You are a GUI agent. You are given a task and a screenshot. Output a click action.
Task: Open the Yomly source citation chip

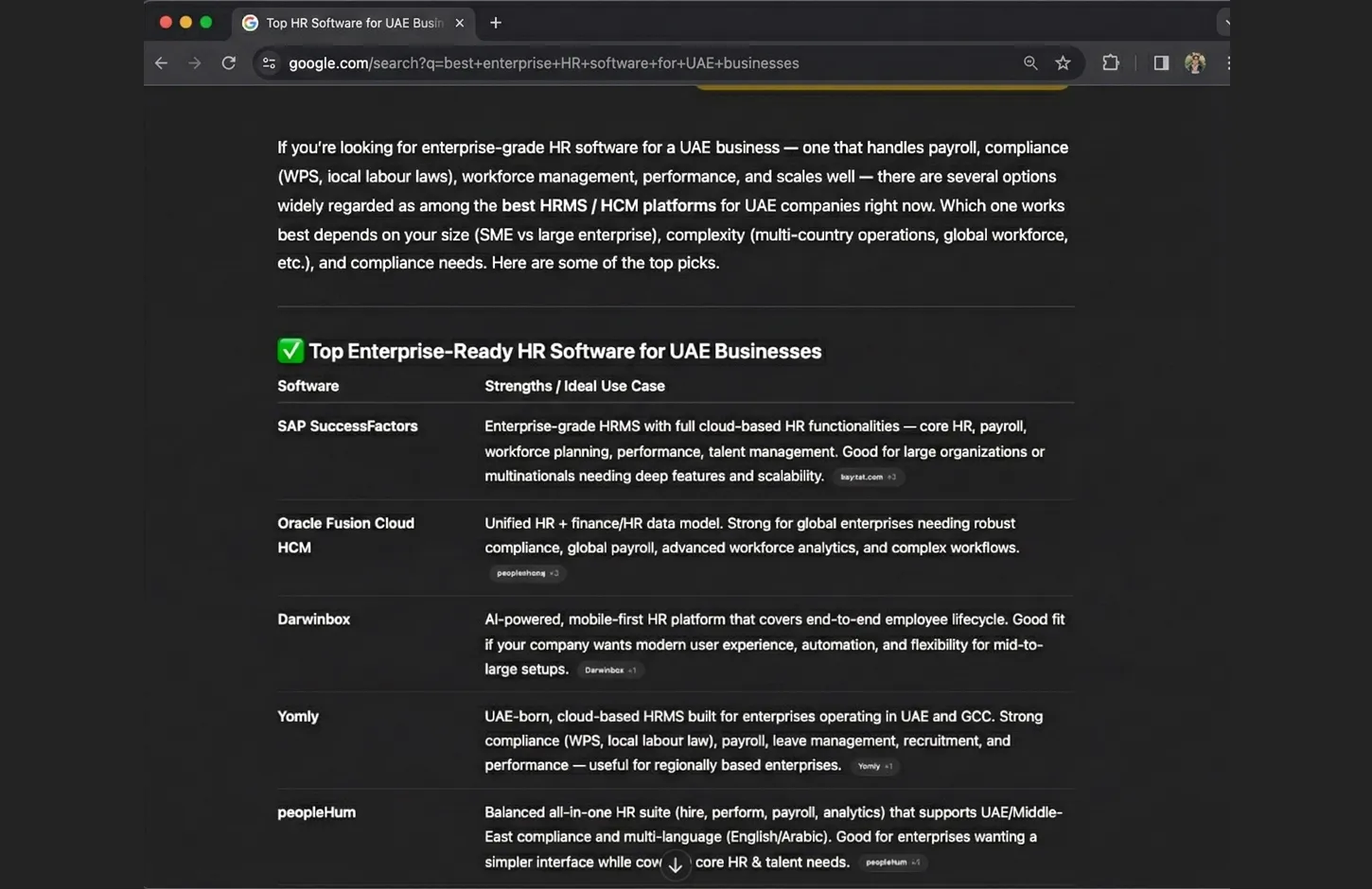874,767
